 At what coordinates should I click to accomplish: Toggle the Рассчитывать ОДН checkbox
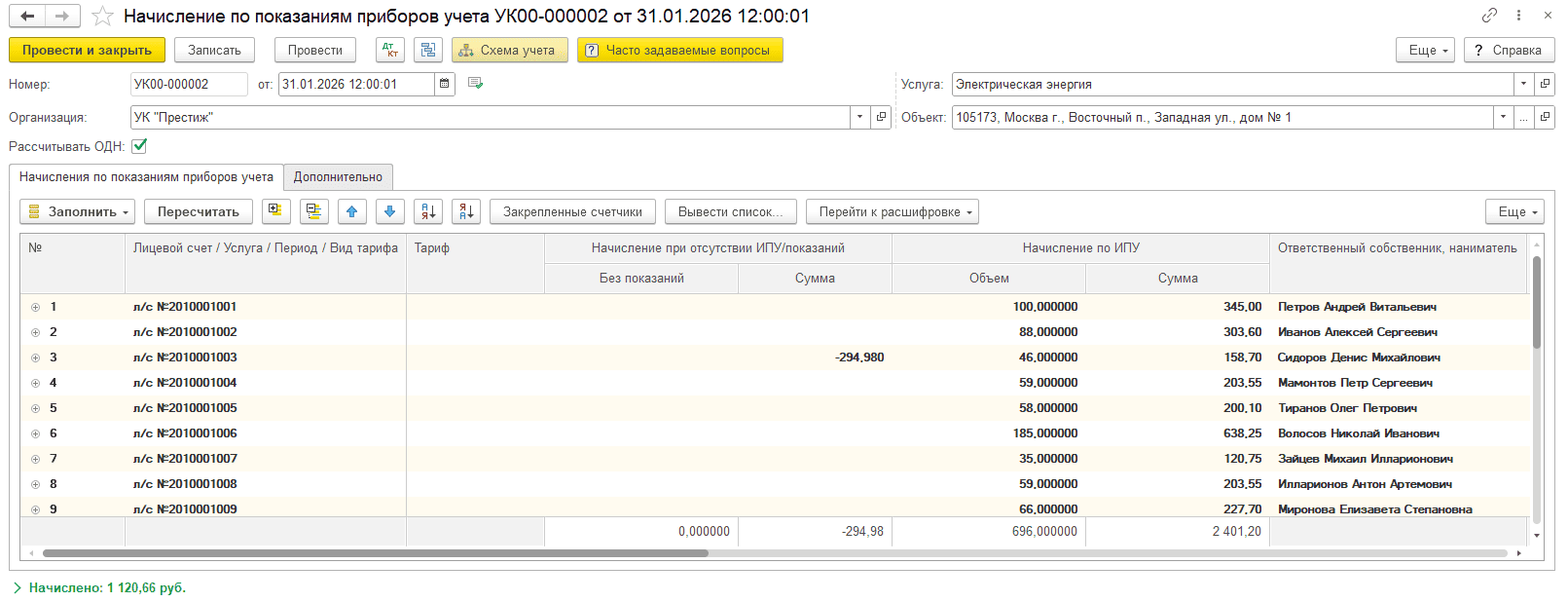(x=139, y=146)
